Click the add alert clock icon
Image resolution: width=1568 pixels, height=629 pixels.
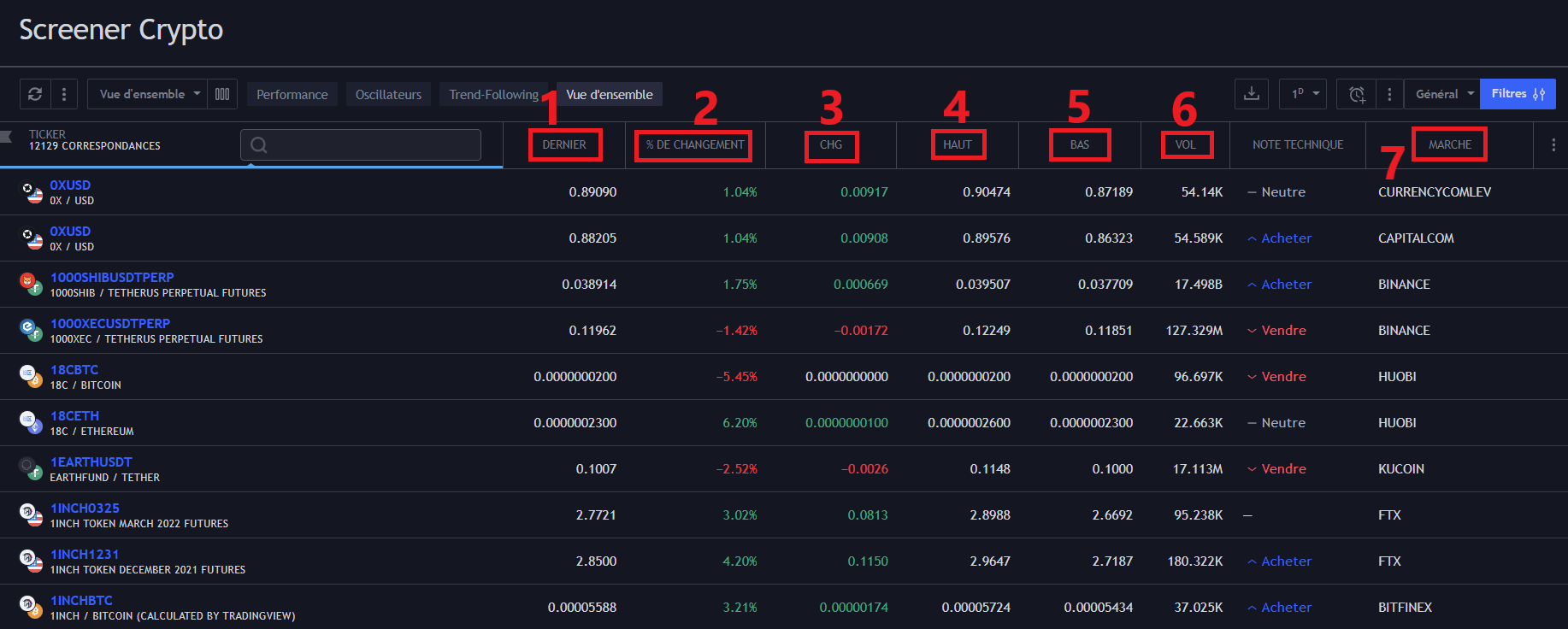[1357, 94]
